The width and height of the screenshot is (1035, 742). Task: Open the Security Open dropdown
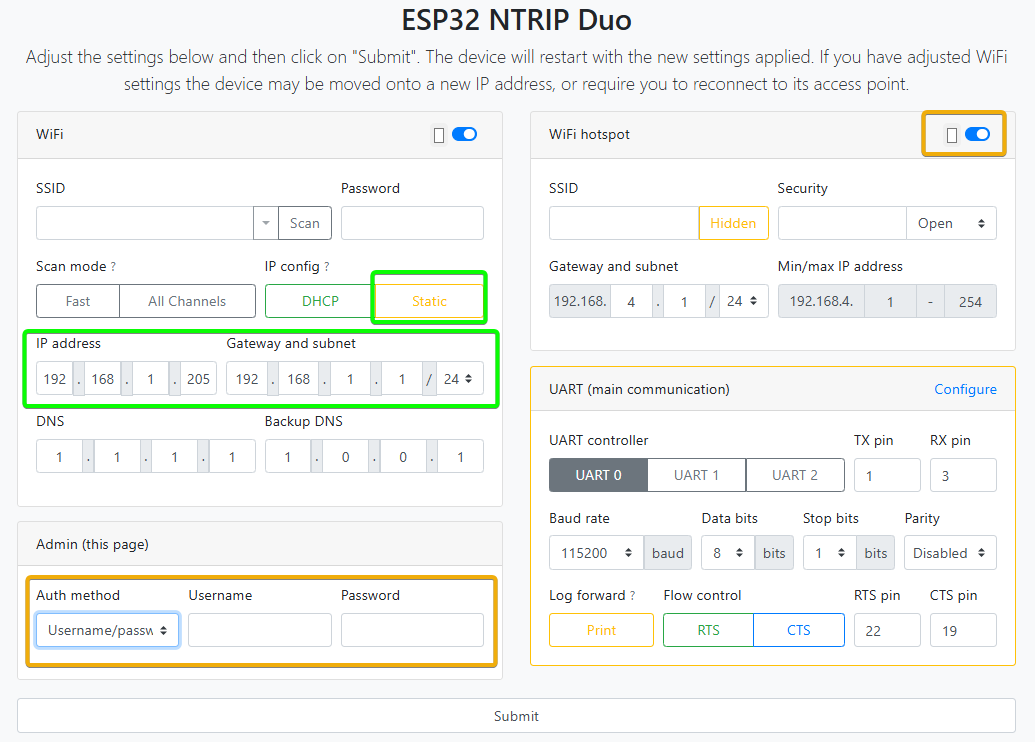[x=951, y=223]
